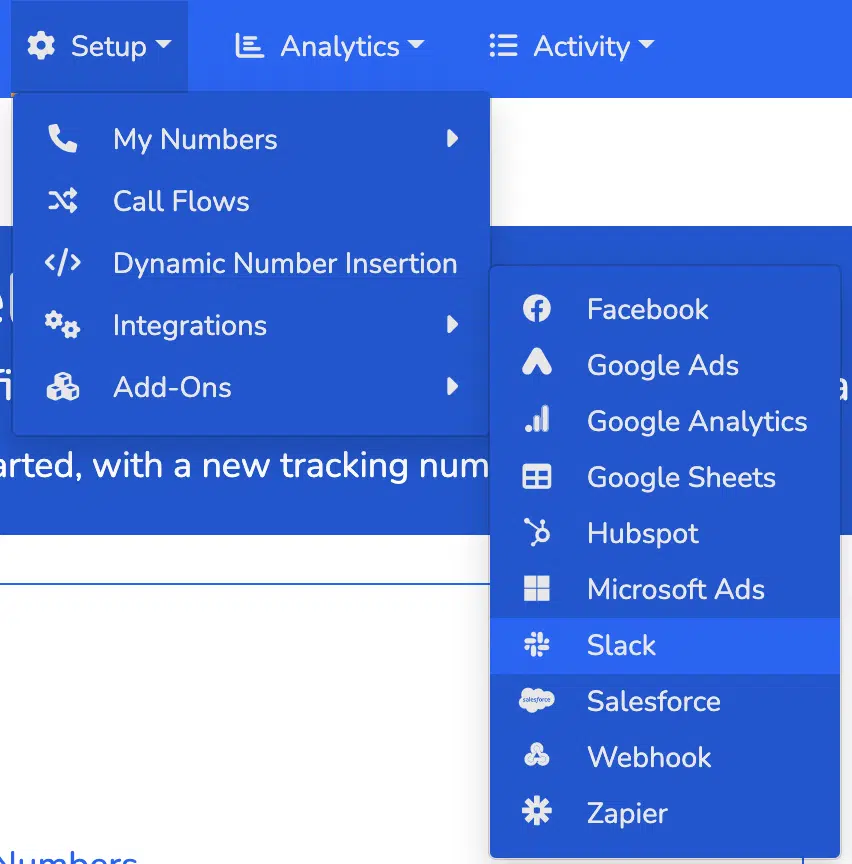This screenshot has width=852, height=864.
Task: Click the code icon for Dynamic Number Insertion
Action: 63,262
